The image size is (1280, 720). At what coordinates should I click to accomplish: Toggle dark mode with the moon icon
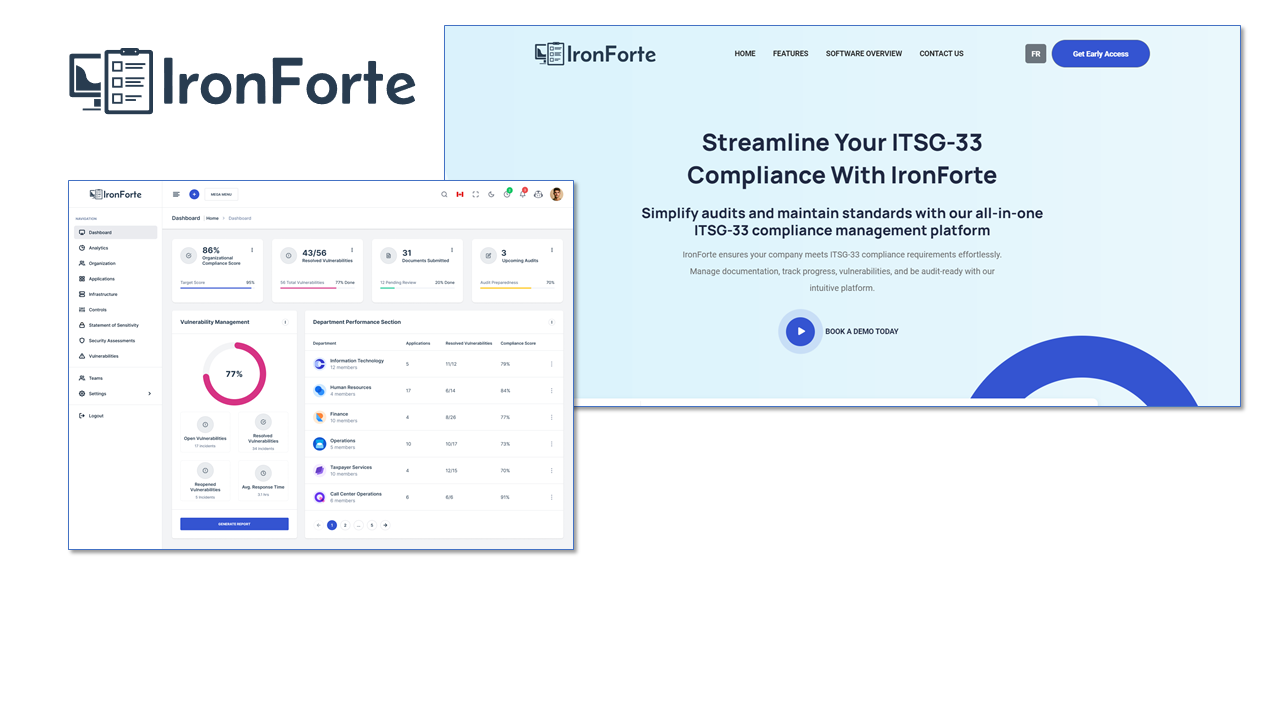tap(491, 194)
